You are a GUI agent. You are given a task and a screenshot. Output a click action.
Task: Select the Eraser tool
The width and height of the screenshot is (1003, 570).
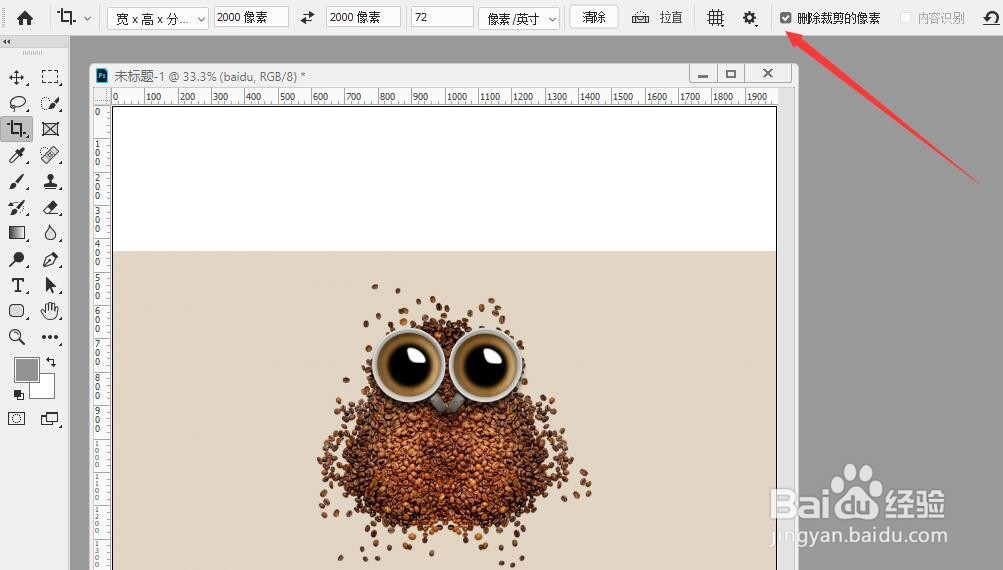tap(51, 207)
